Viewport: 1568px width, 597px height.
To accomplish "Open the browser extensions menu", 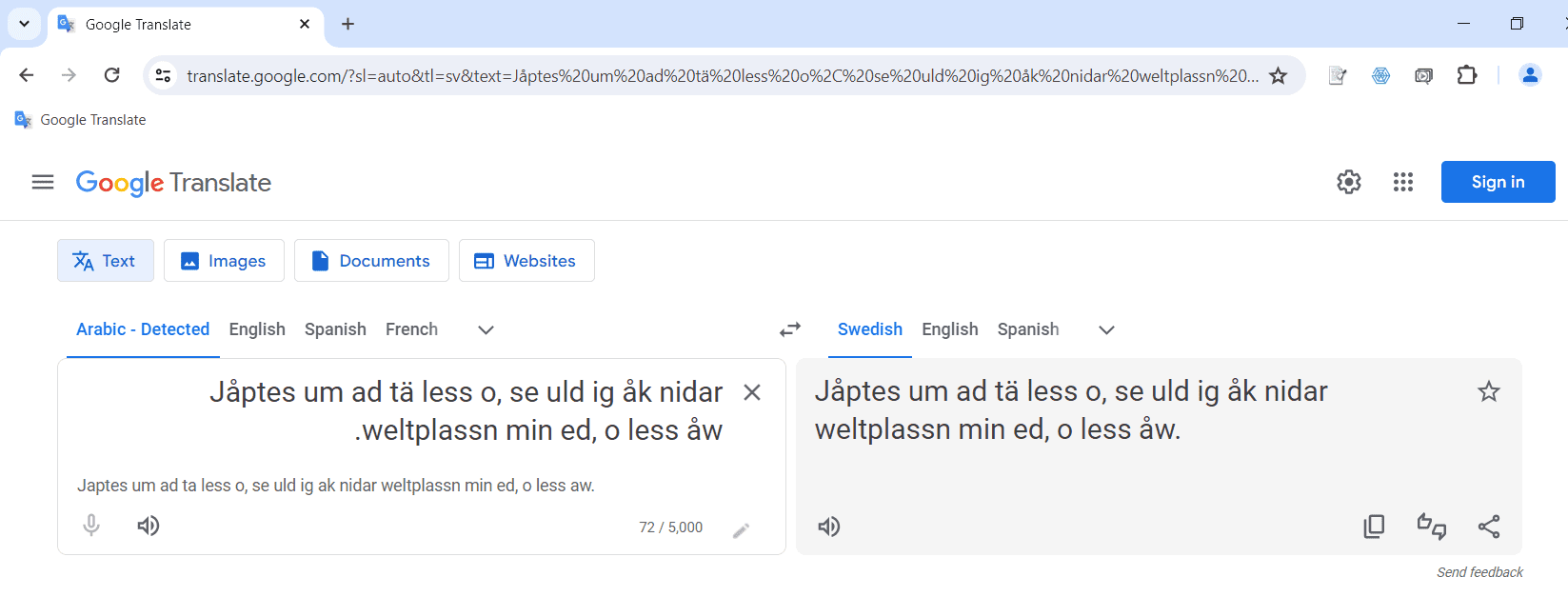I will click(x=1467, y=75).
